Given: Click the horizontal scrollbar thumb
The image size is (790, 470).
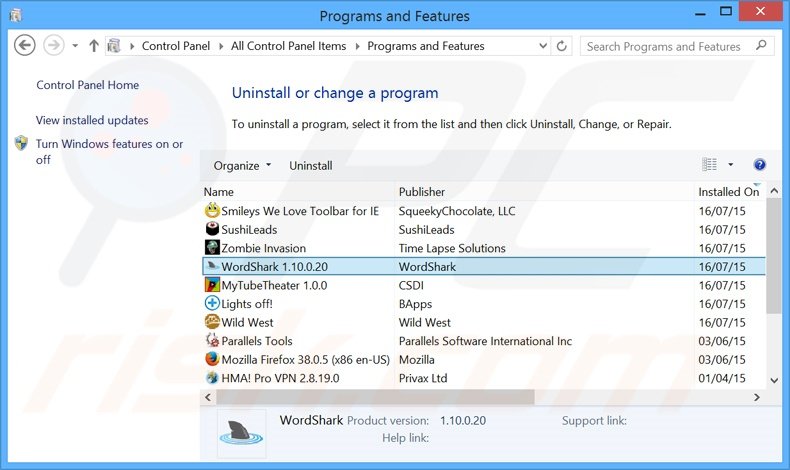Looking at the screenshot, I should point(375,397).
